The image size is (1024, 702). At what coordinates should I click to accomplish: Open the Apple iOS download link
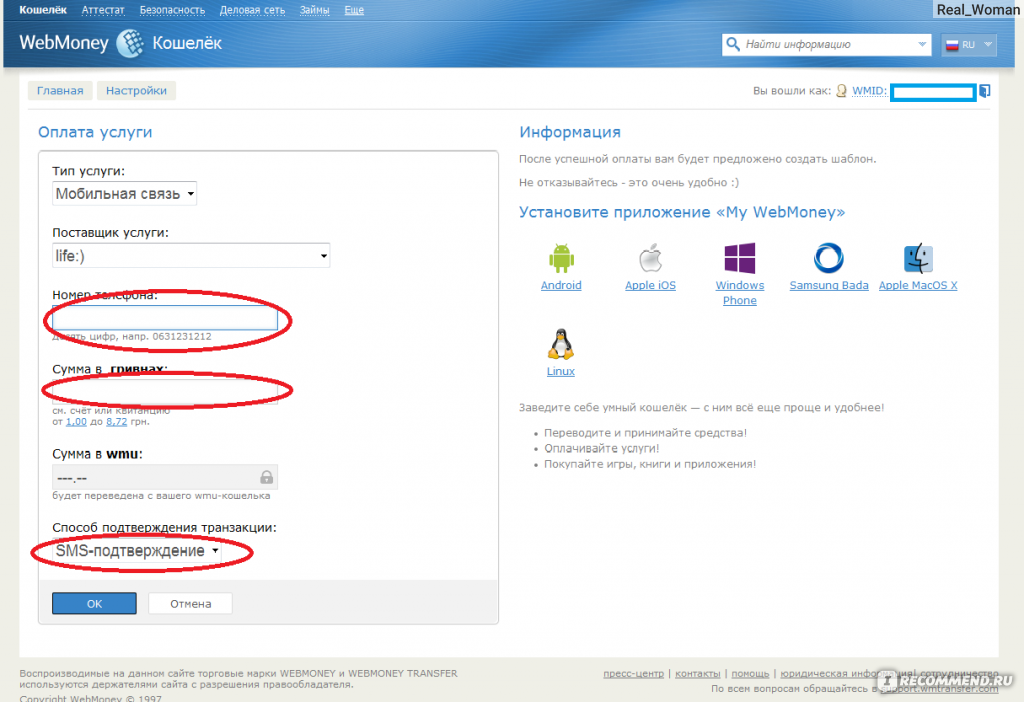click(x=650, y=285)
